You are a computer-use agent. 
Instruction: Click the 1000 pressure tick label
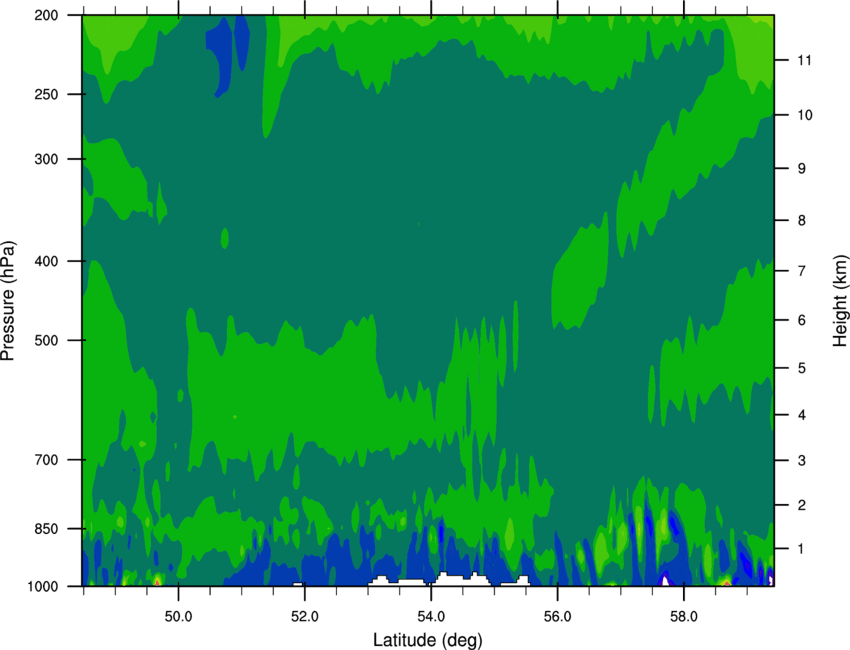[42, 587]
